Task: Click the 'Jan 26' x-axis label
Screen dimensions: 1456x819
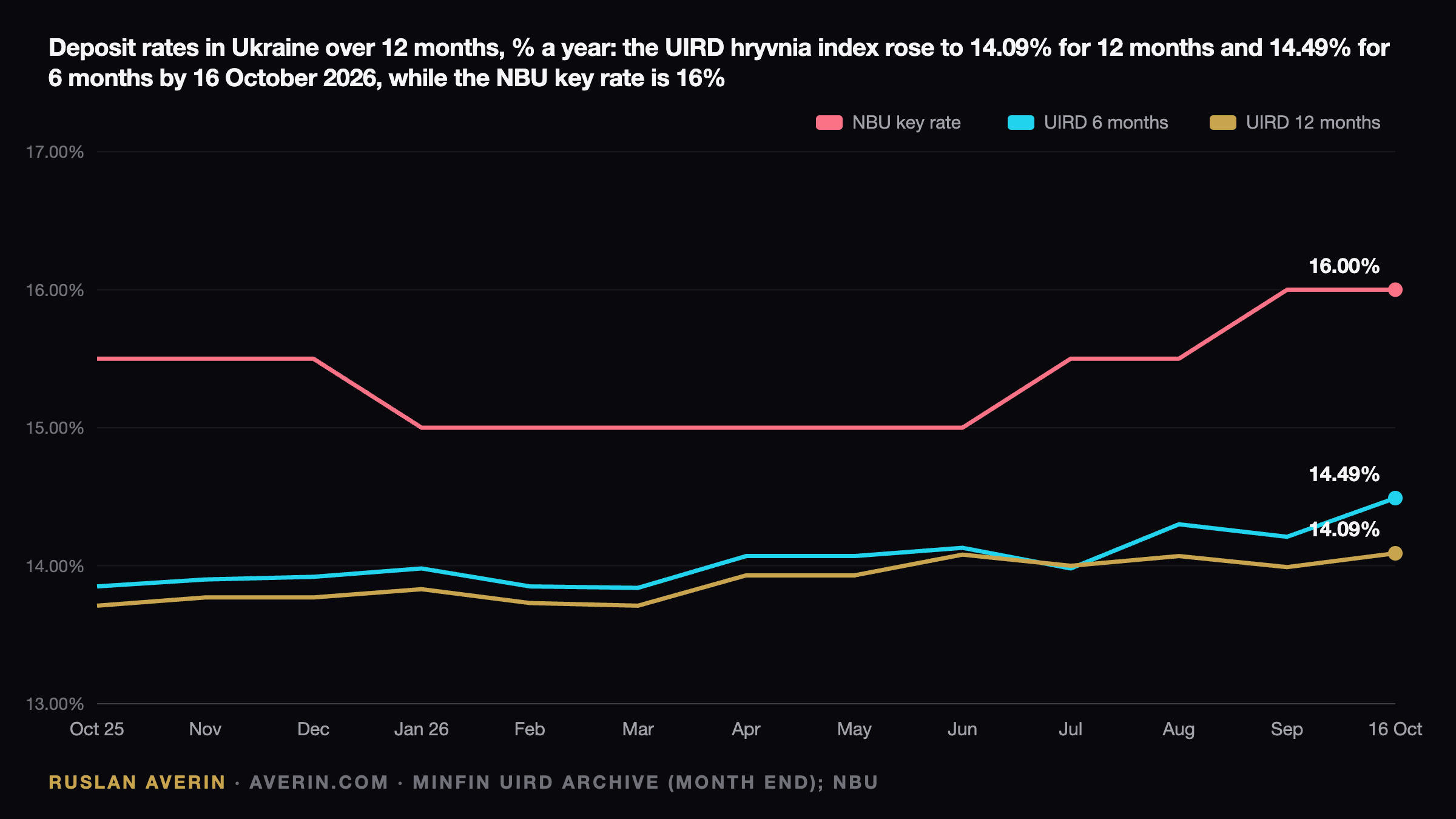Action: pos(422,729)
